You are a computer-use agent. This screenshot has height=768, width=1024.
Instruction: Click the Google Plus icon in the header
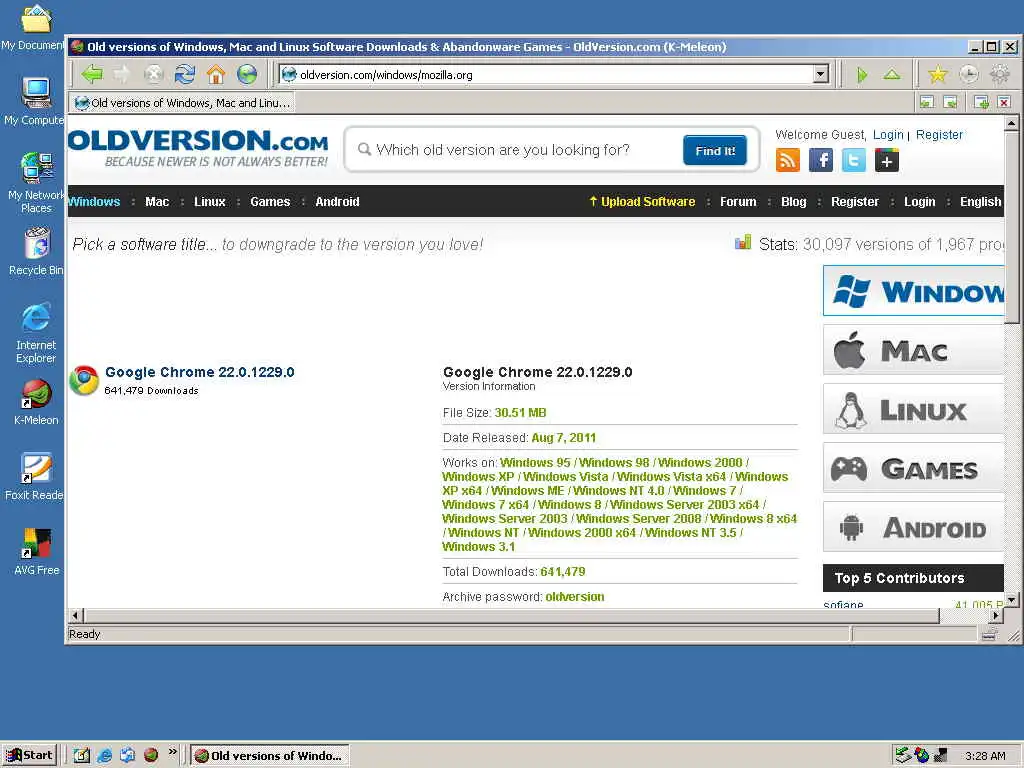tap(887, 160)
